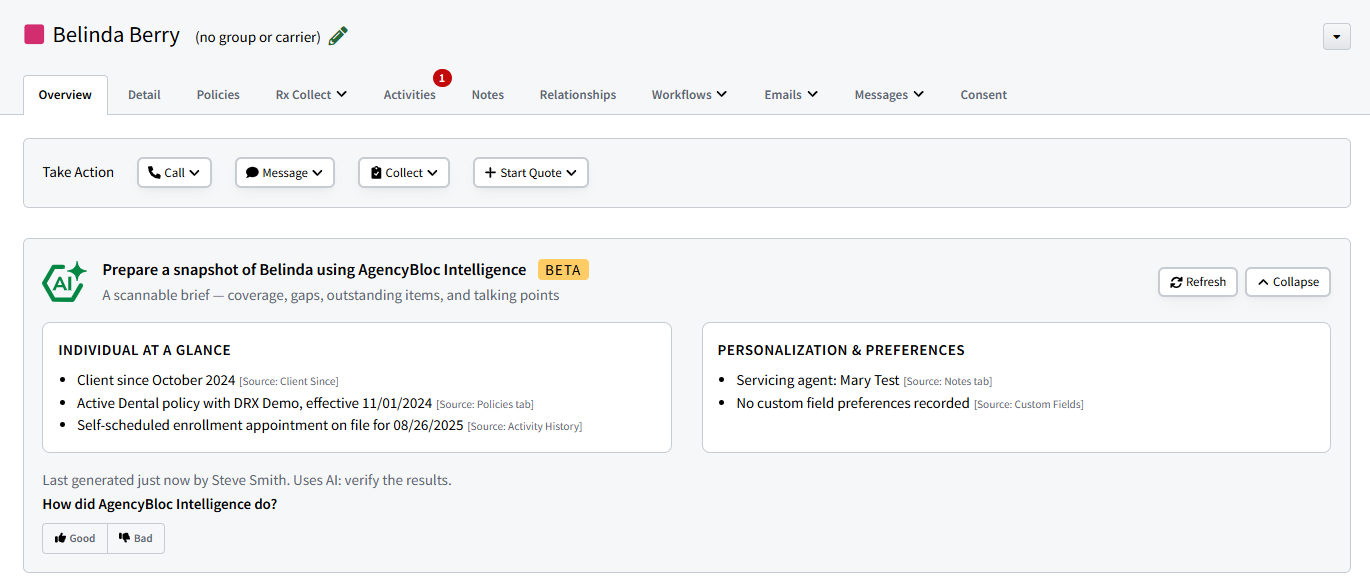This screenshot has height=586, width=1370.
Task: Click the 'Source: Client Since' reference
Action: coord(289,381)
